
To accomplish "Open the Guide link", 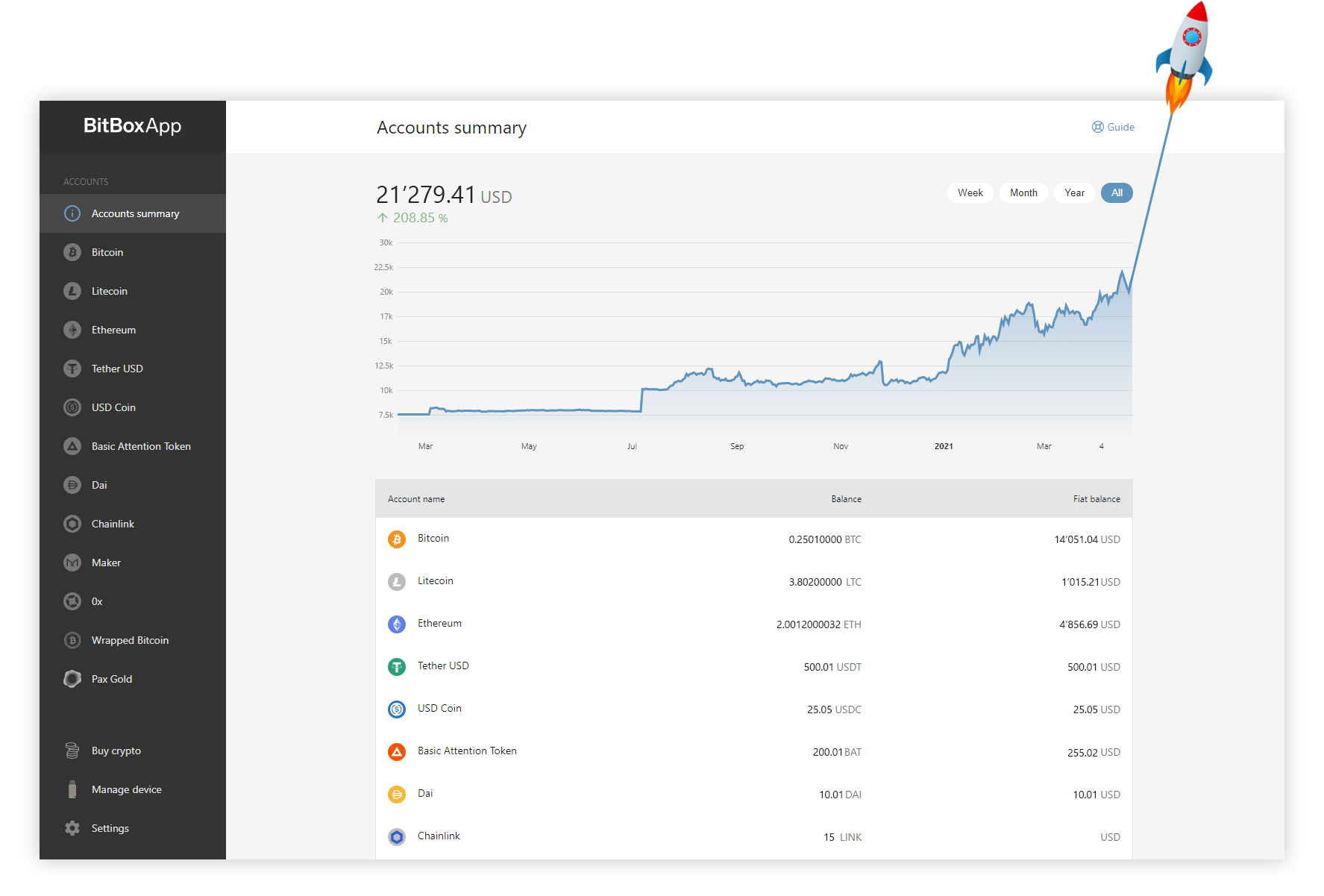I will [1113, 127].
